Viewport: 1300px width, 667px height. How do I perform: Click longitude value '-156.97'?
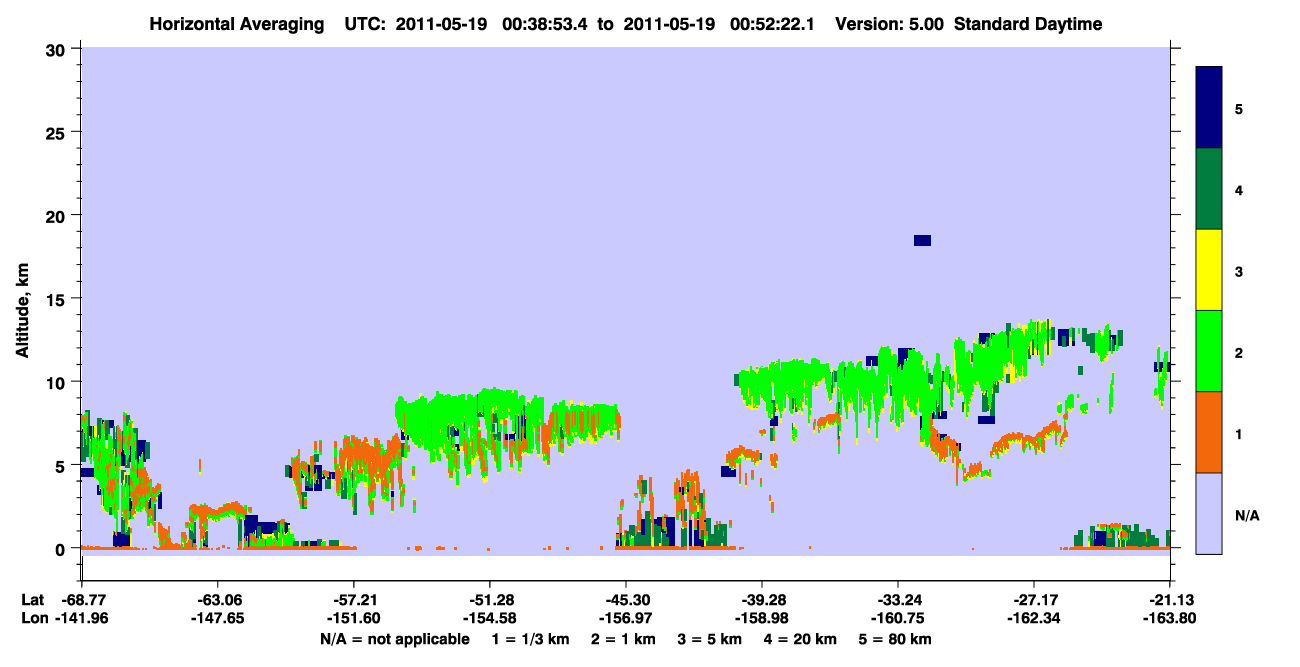pos(625,619)
